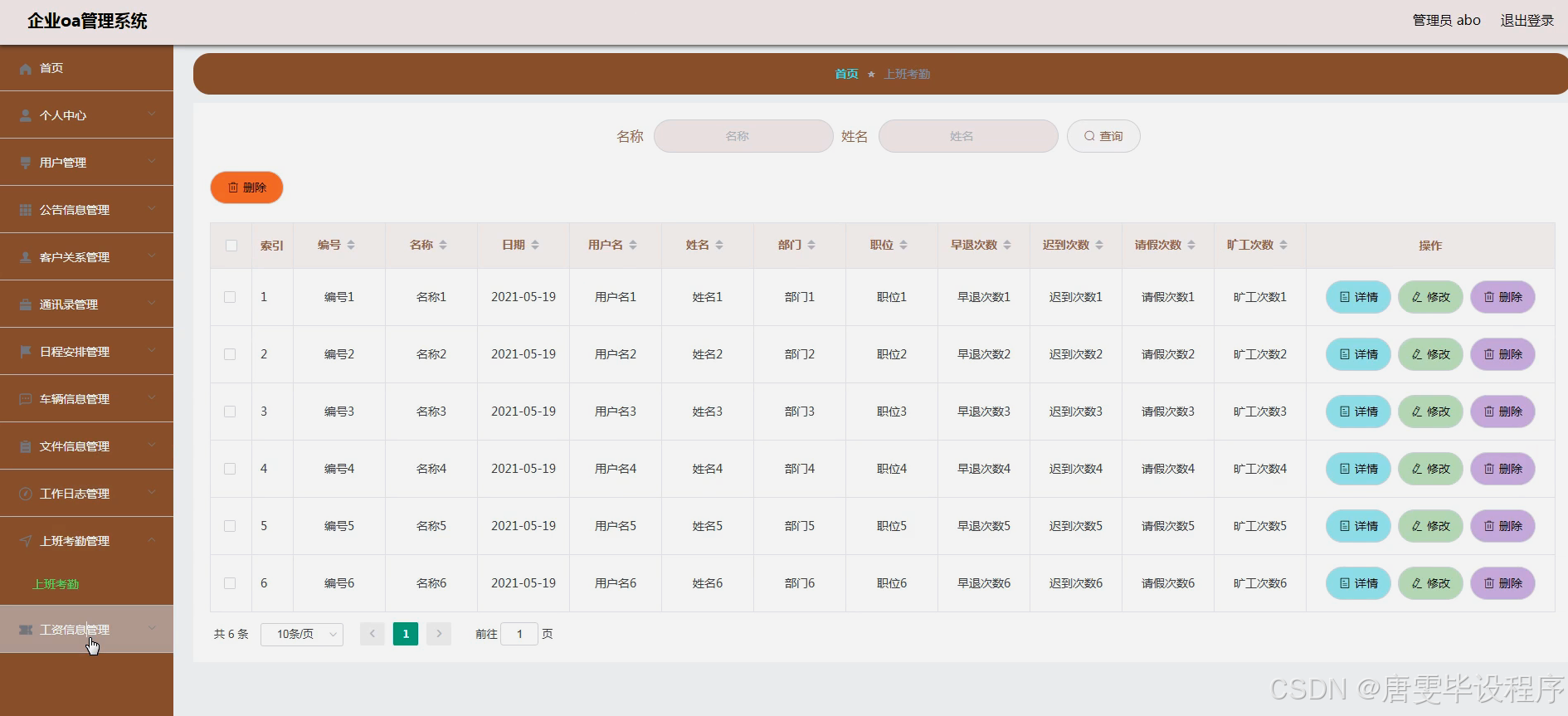Check the box for row 编号1
1568x716 pixels.
point(230,297)
